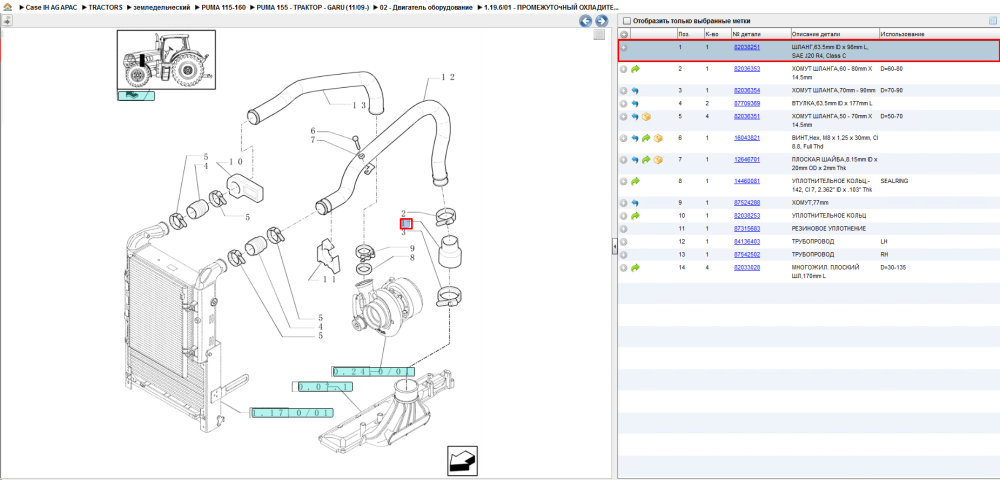Open part number link 87524288
1000x480 pixels.
746,203
